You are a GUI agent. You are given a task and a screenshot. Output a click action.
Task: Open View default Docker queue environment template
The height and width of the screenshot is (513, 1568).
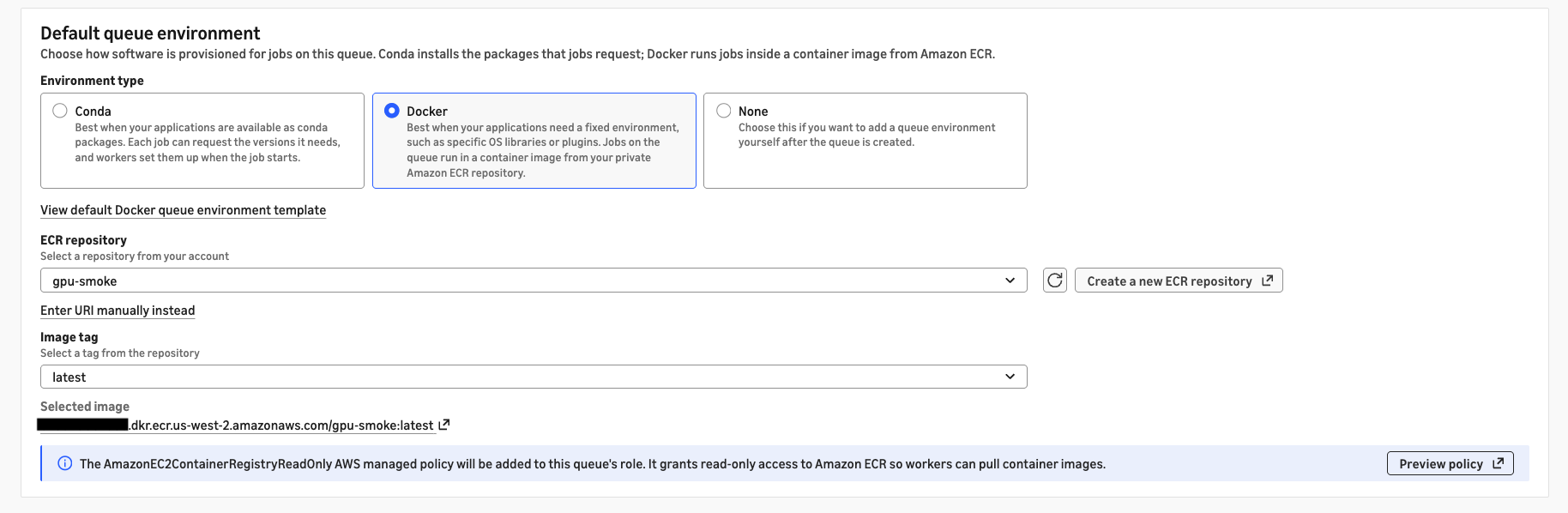point(183,210)
